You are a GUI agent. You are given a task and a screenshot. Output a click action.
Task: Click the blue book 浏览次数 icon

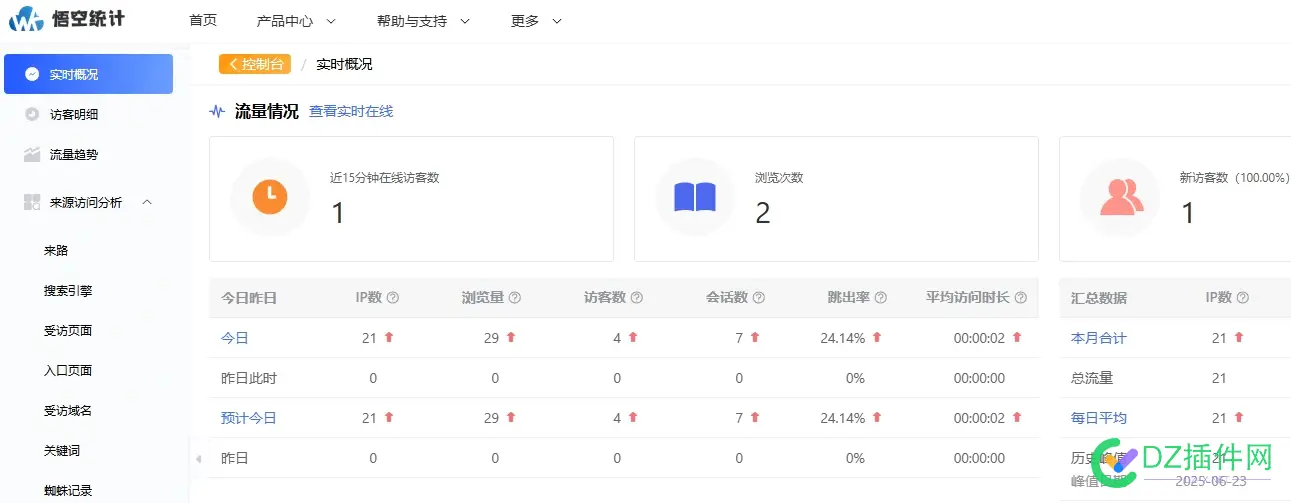pyautogui.click(x=695, y=197)
